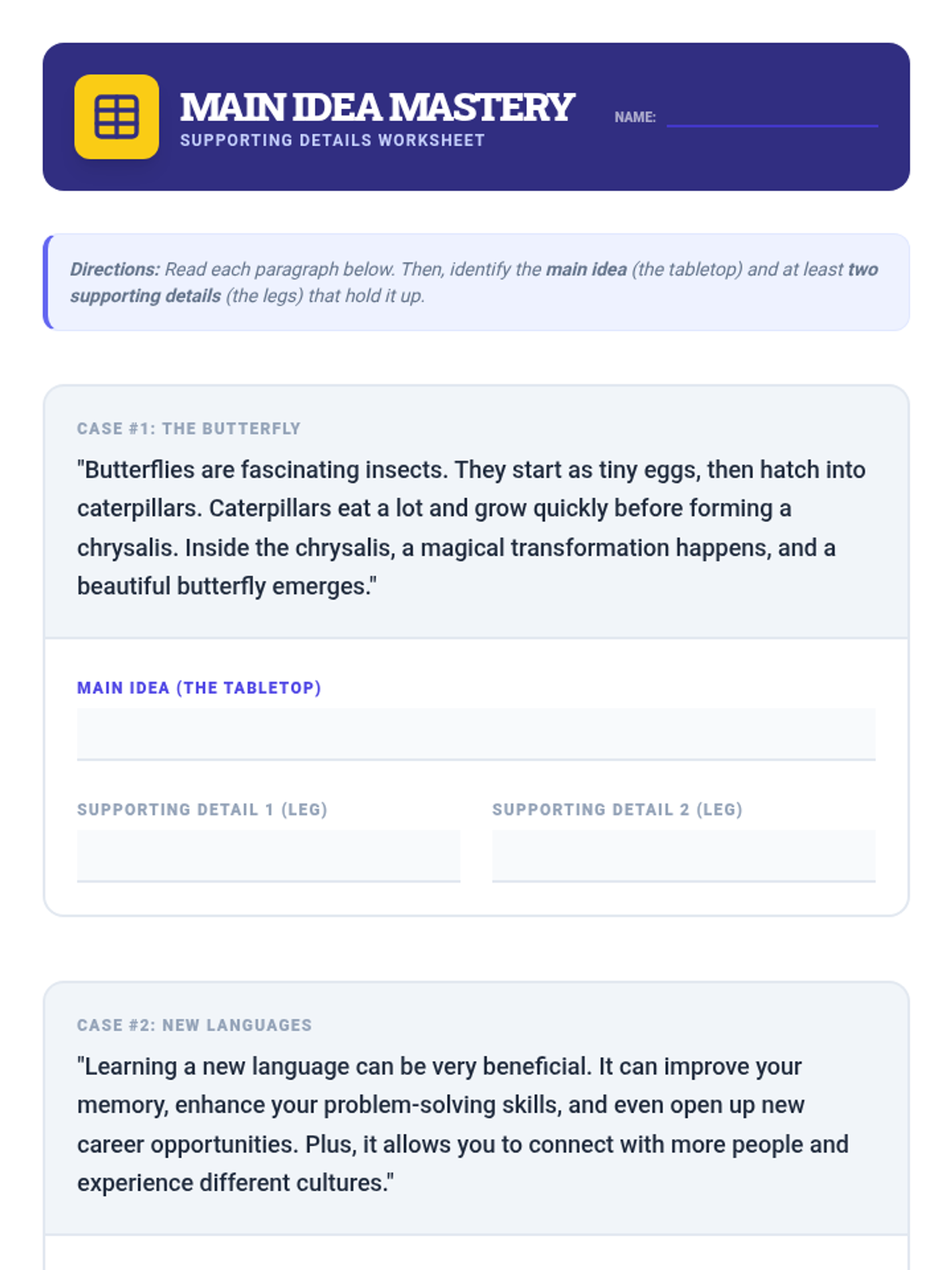
Task: Click bold 'supporting details' in directions
Action: click(145, 296)
